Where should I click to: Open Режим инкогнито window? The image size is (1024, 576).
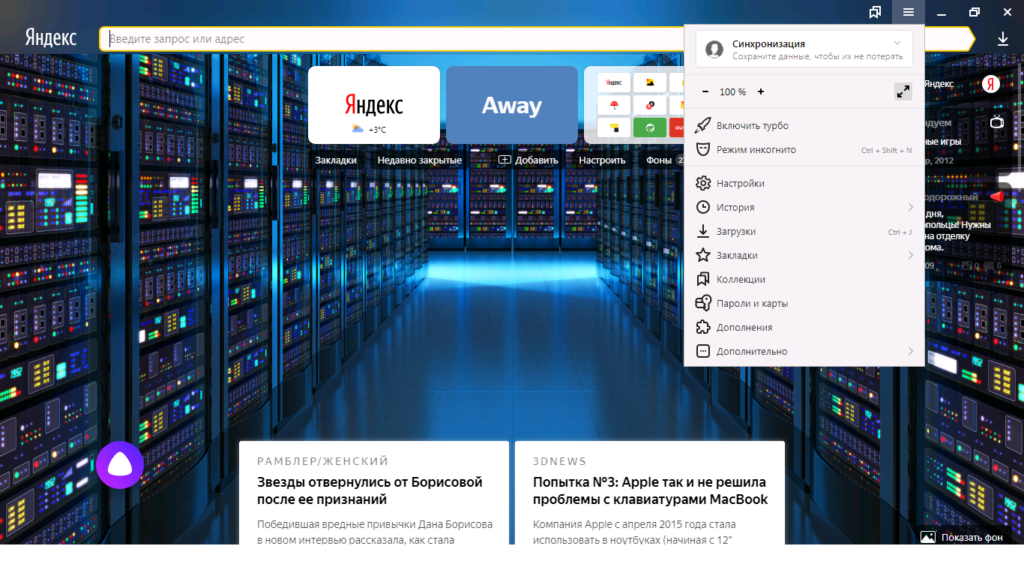click(804, 150)
